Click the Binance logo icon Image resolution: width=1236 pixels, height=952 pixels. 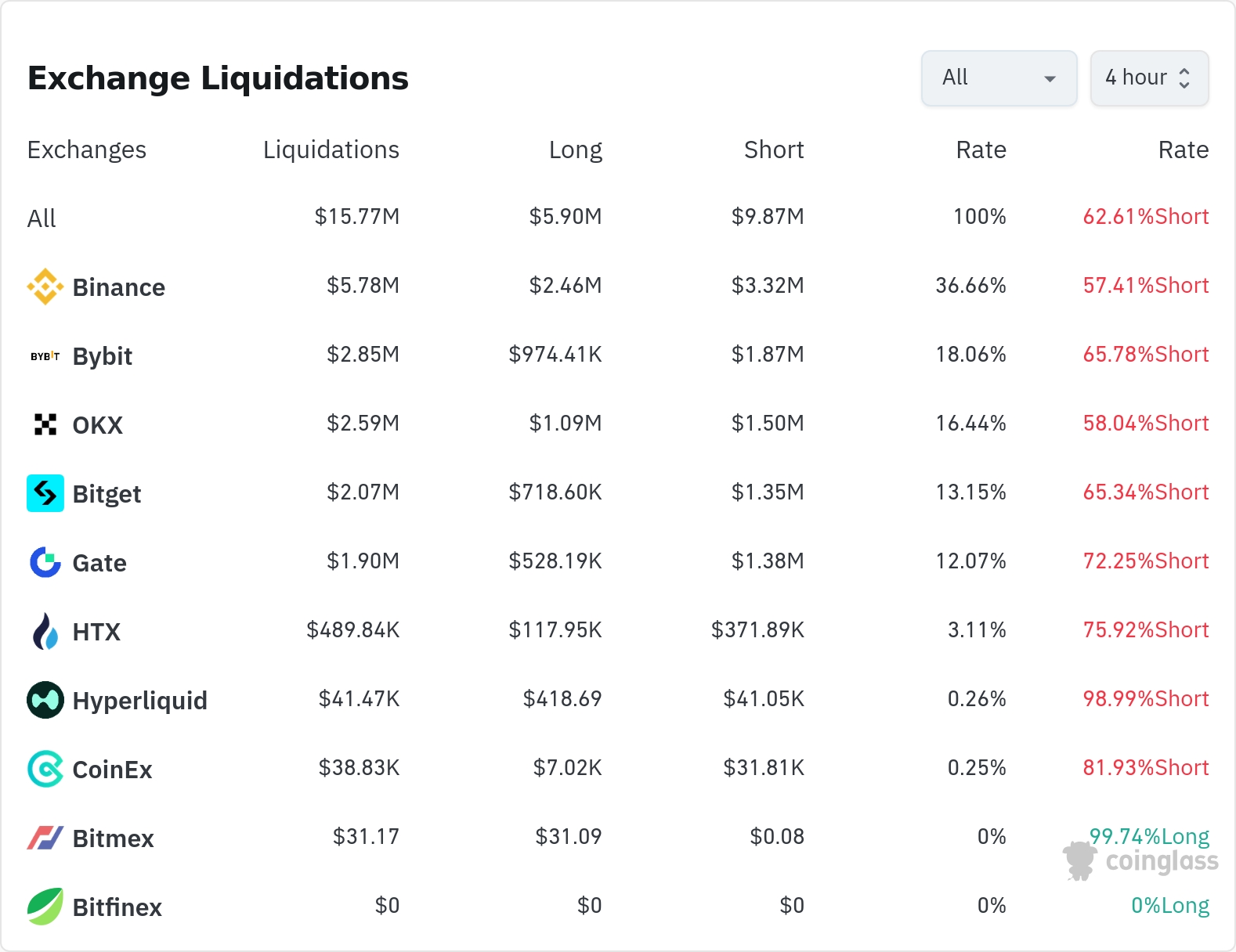click(x=45, y=287)
